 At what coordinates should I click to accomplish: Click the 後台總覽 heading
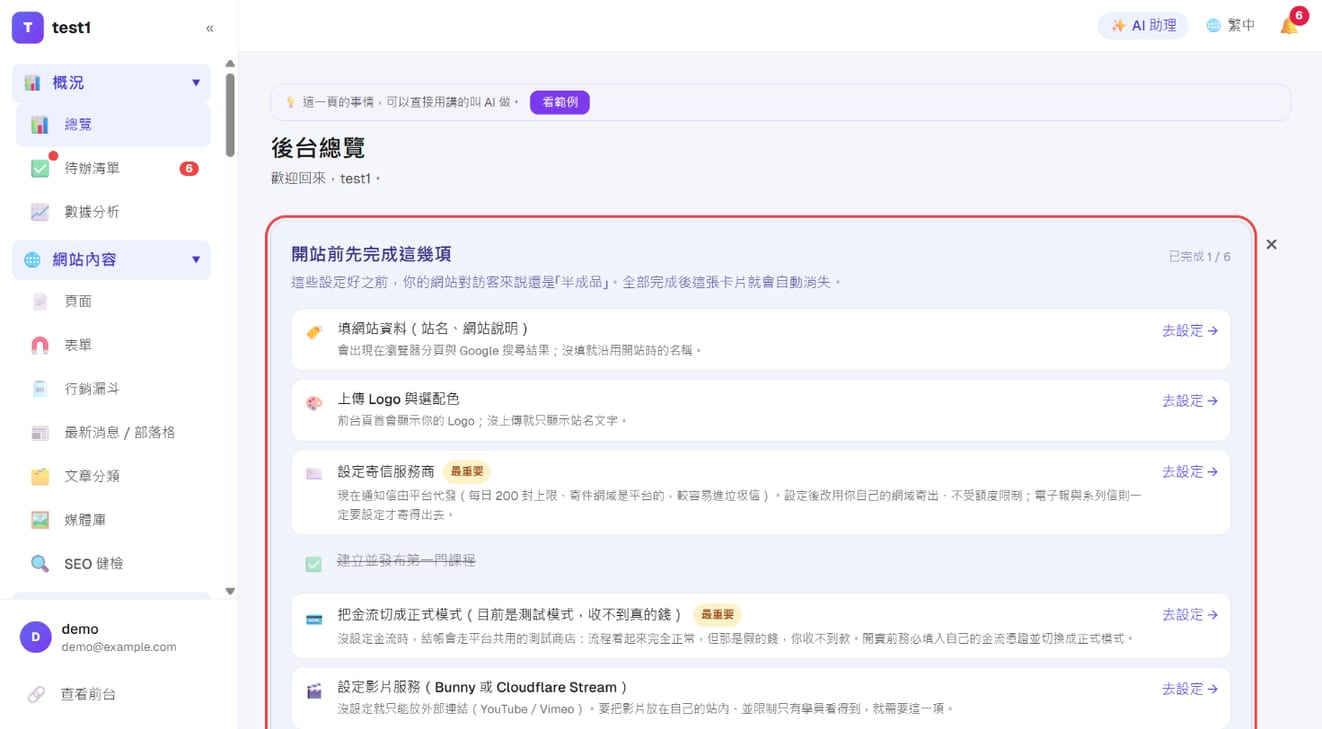318,148
